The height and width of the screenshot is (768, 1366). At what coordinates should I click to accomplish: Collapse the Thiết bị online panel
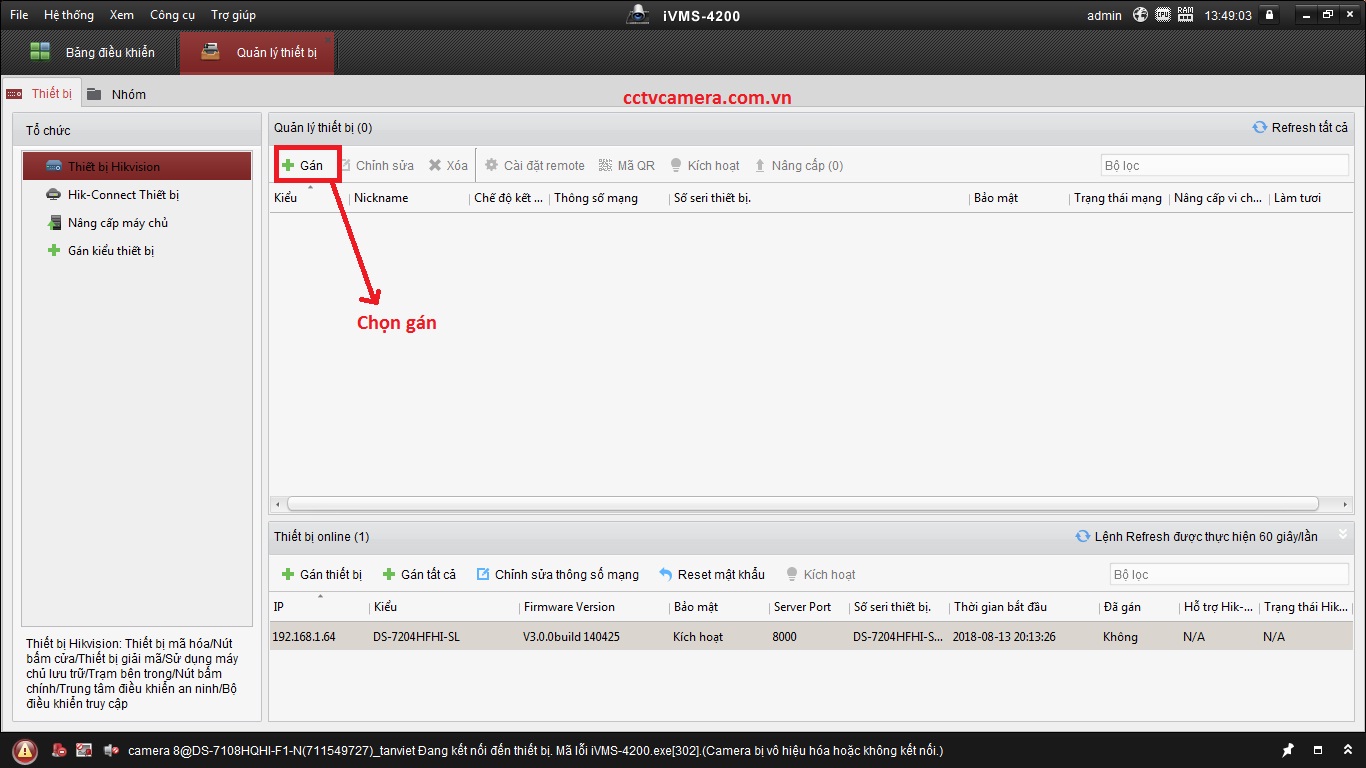1342,536
